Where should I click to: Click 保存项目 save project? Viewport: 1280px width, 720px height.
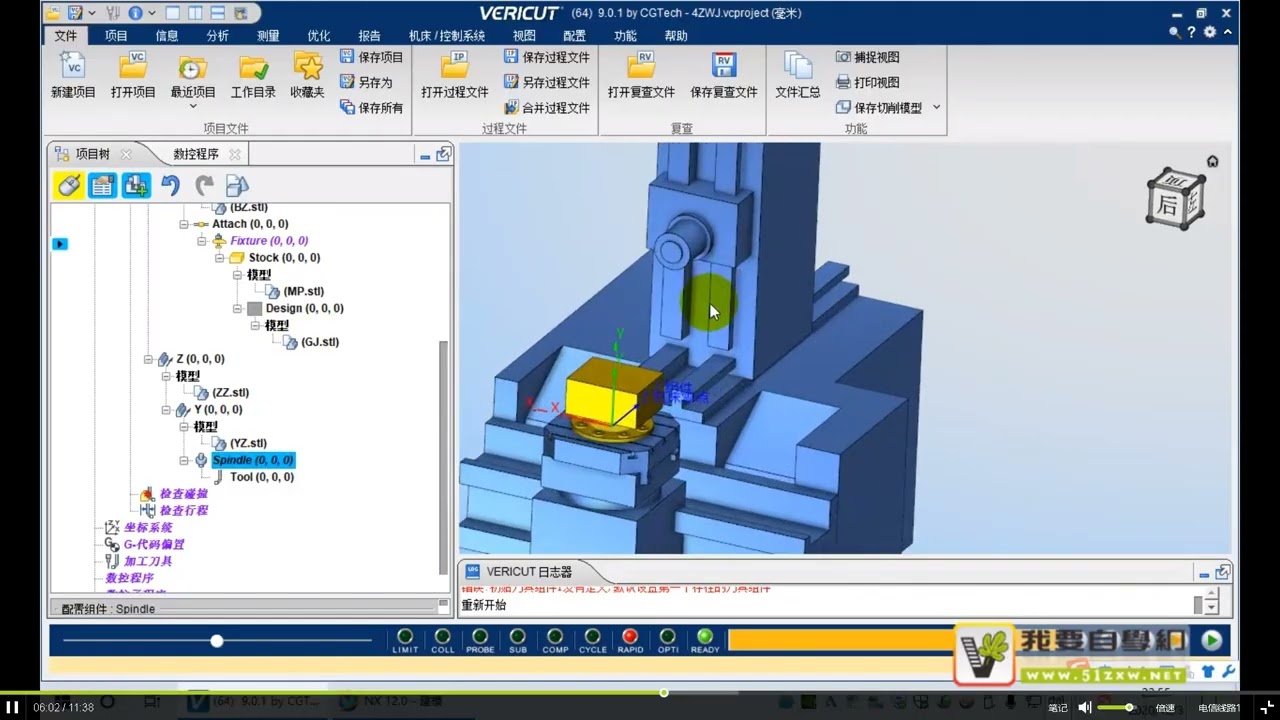click(x=371, y=57)
